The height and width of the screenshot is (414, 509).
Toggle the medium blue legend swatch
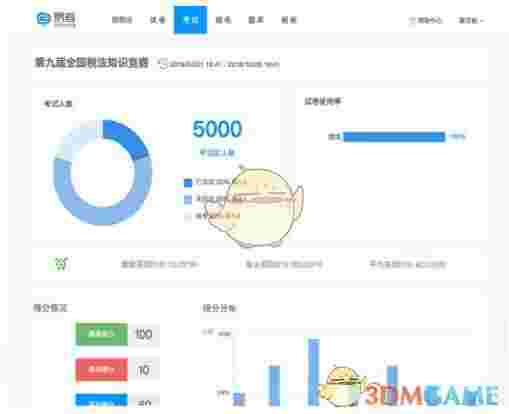tap(188, 199)
